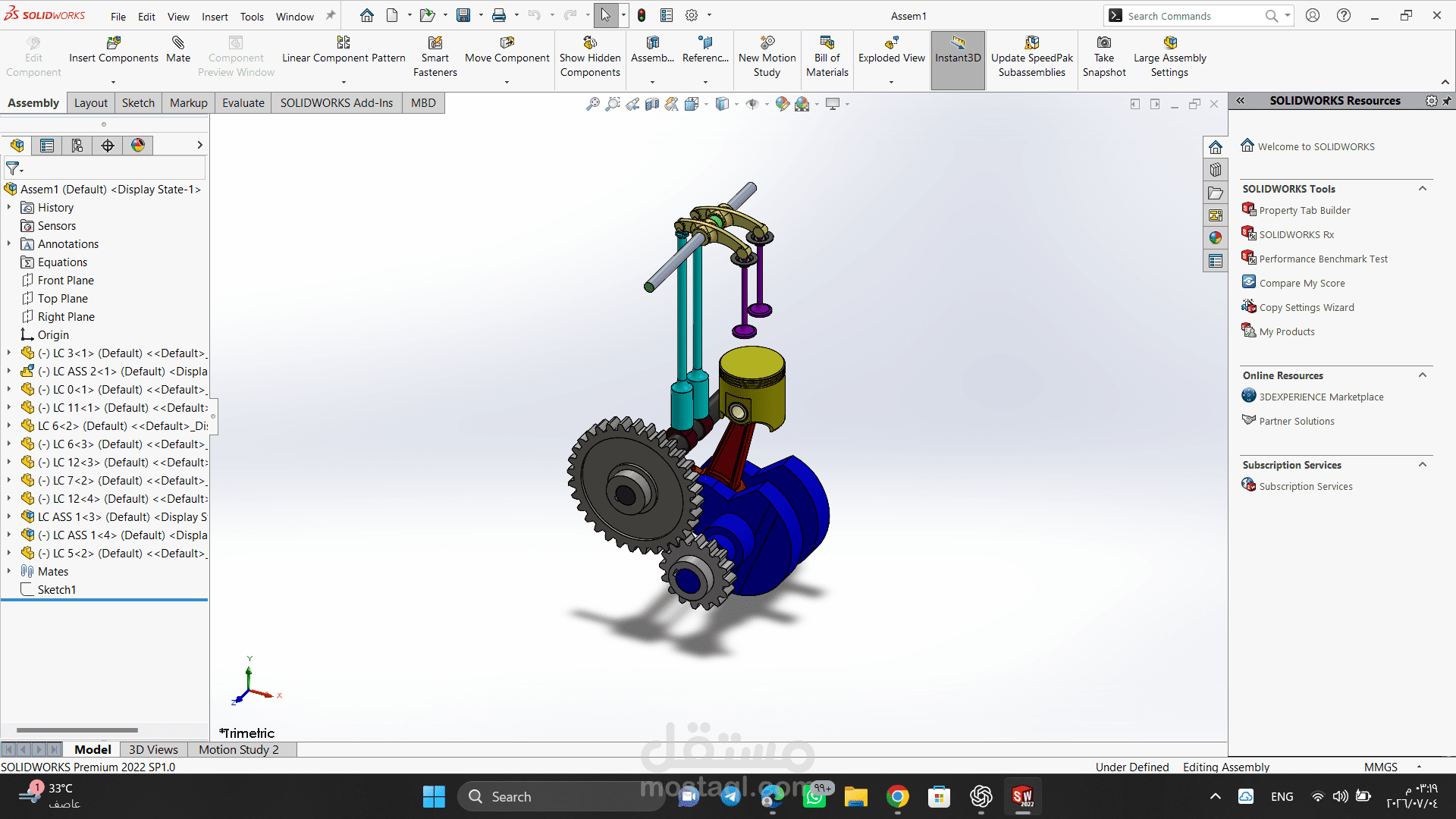The image size is (1456, 819).
Task: Open the Search Commands dropdown arrow
Action: pyautogui.click(x=1288, y=15)
